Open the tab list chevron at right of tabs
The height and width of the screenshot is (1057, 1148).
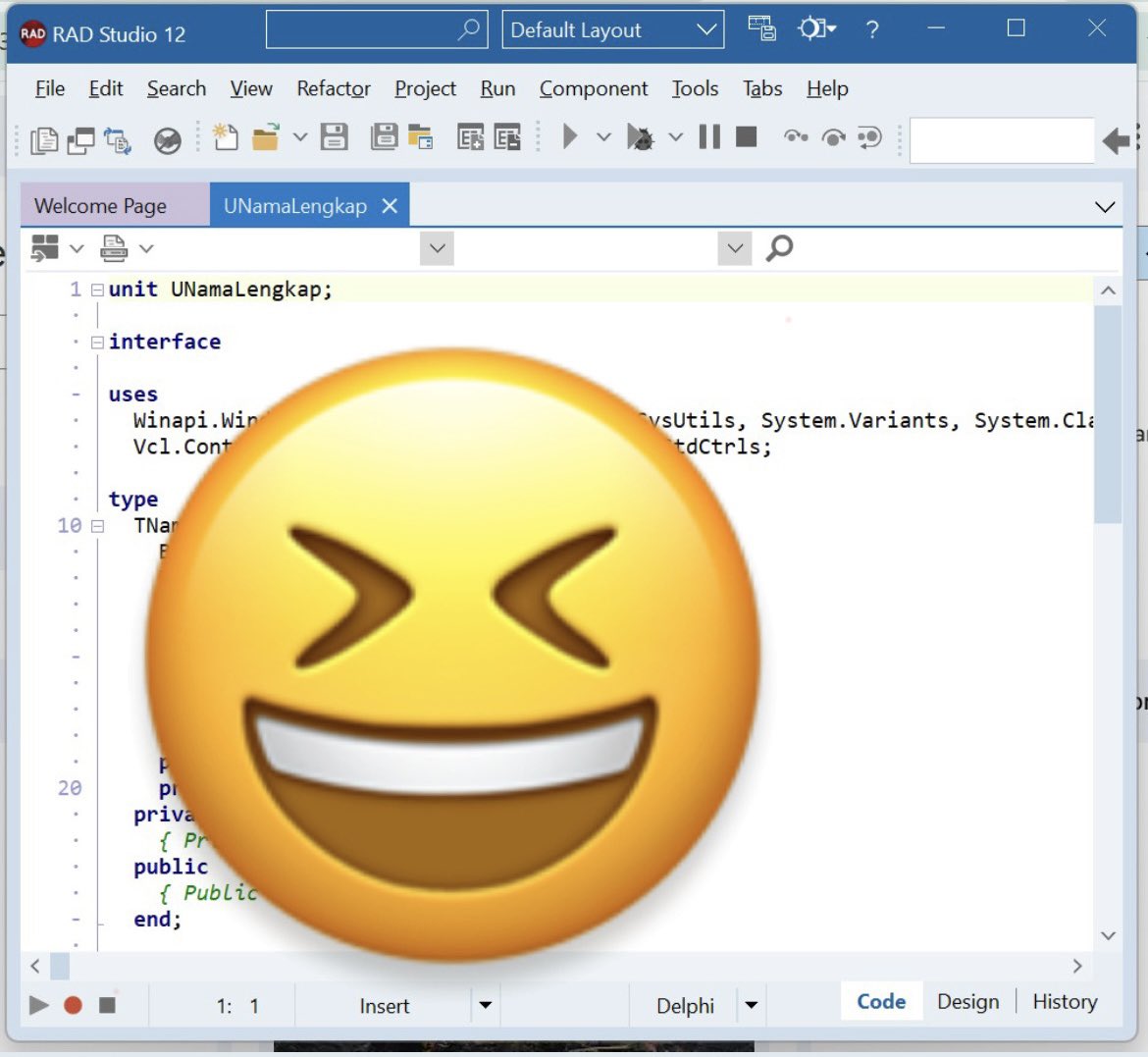tap(1105, 207)
